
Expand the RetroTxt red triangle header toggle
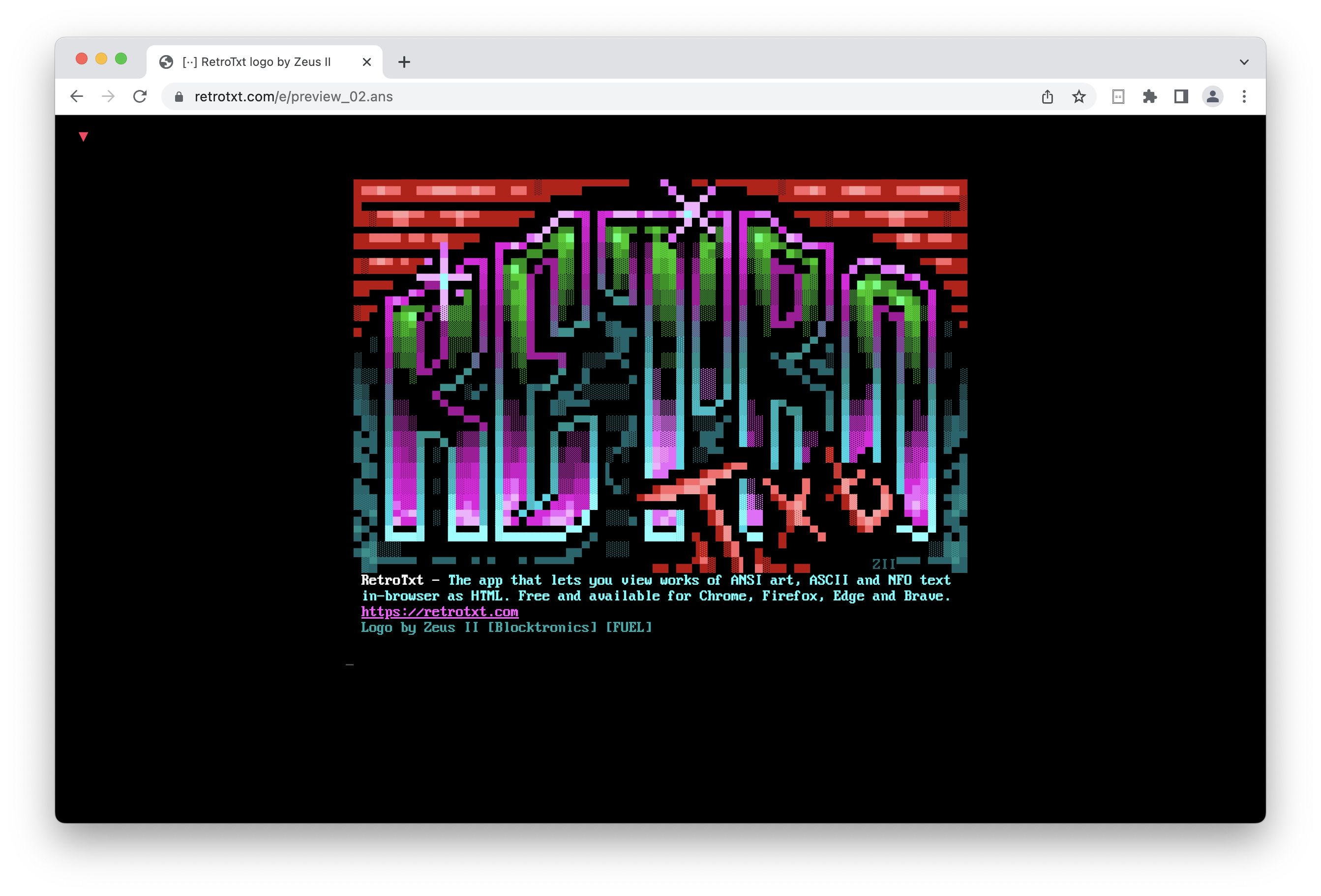click(x=84, y=136)
